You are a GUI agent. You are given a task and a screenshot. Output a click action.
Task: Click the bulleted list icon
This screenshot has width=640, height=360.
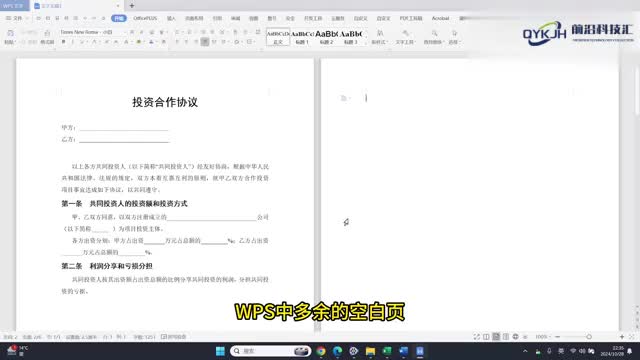pos(177,32)
